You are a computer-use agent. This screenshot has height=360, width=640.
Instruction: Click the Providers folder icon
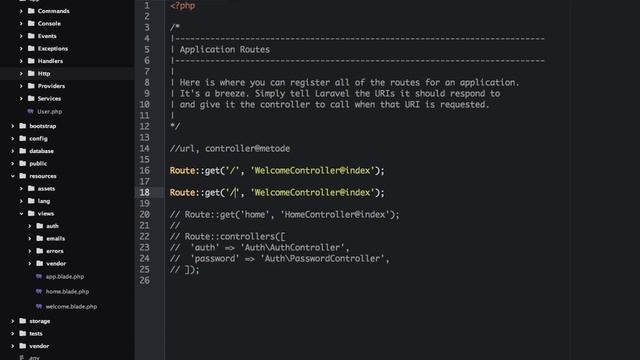[x=31, y=86]
